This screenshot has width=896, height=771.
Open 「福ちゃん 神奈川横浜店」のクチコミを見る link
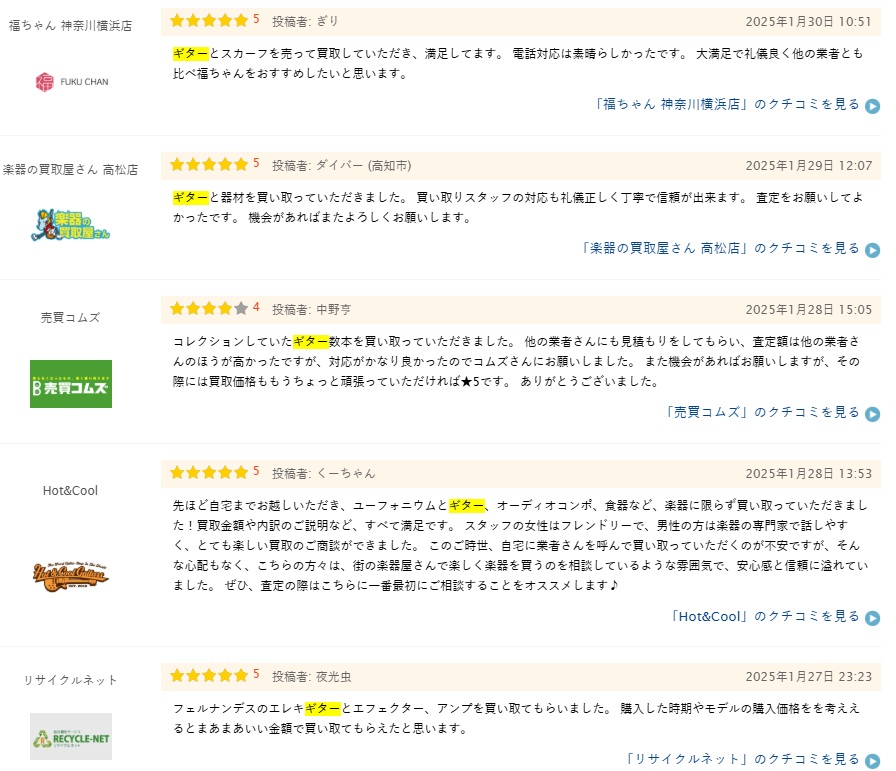[x=726, y=104]
